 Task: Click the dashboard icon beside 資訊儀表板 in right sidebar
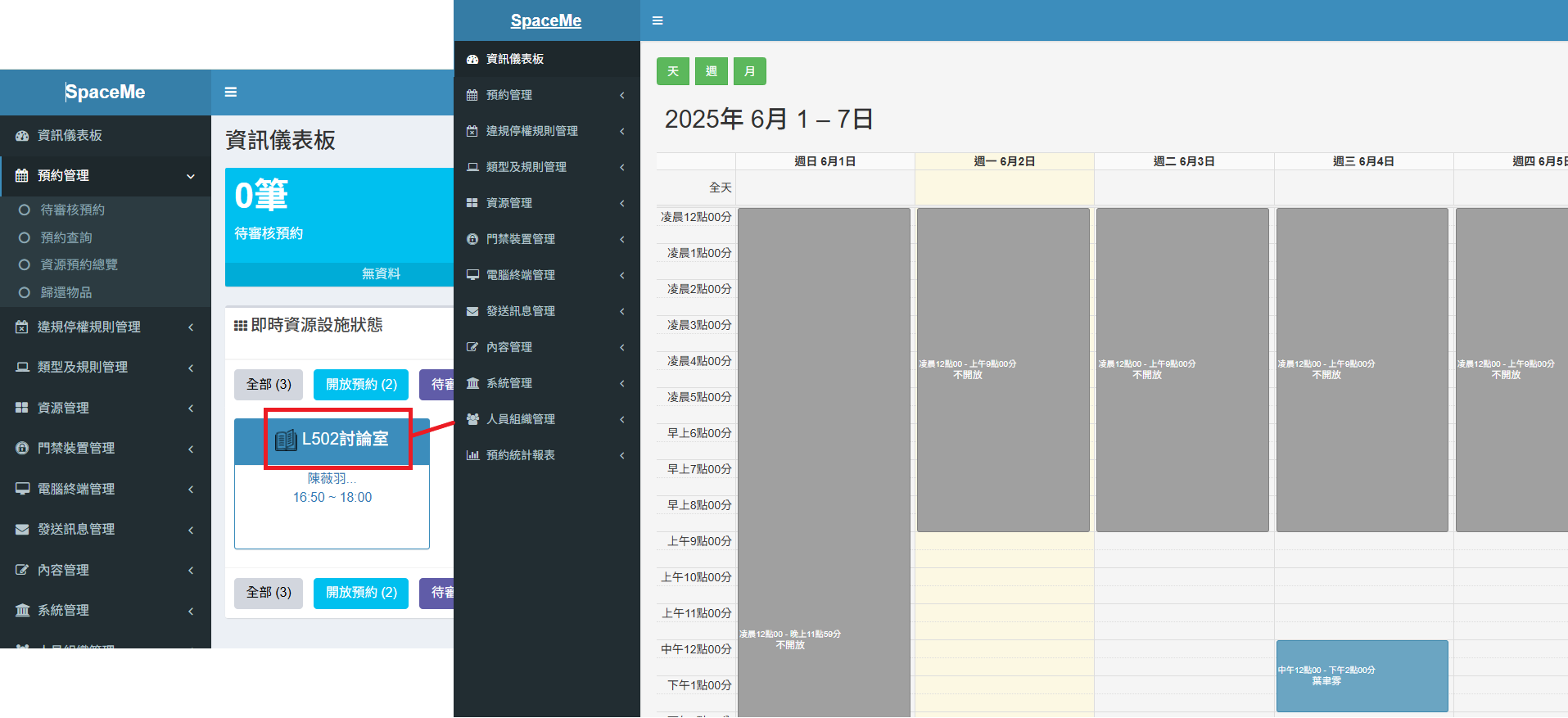472,59
